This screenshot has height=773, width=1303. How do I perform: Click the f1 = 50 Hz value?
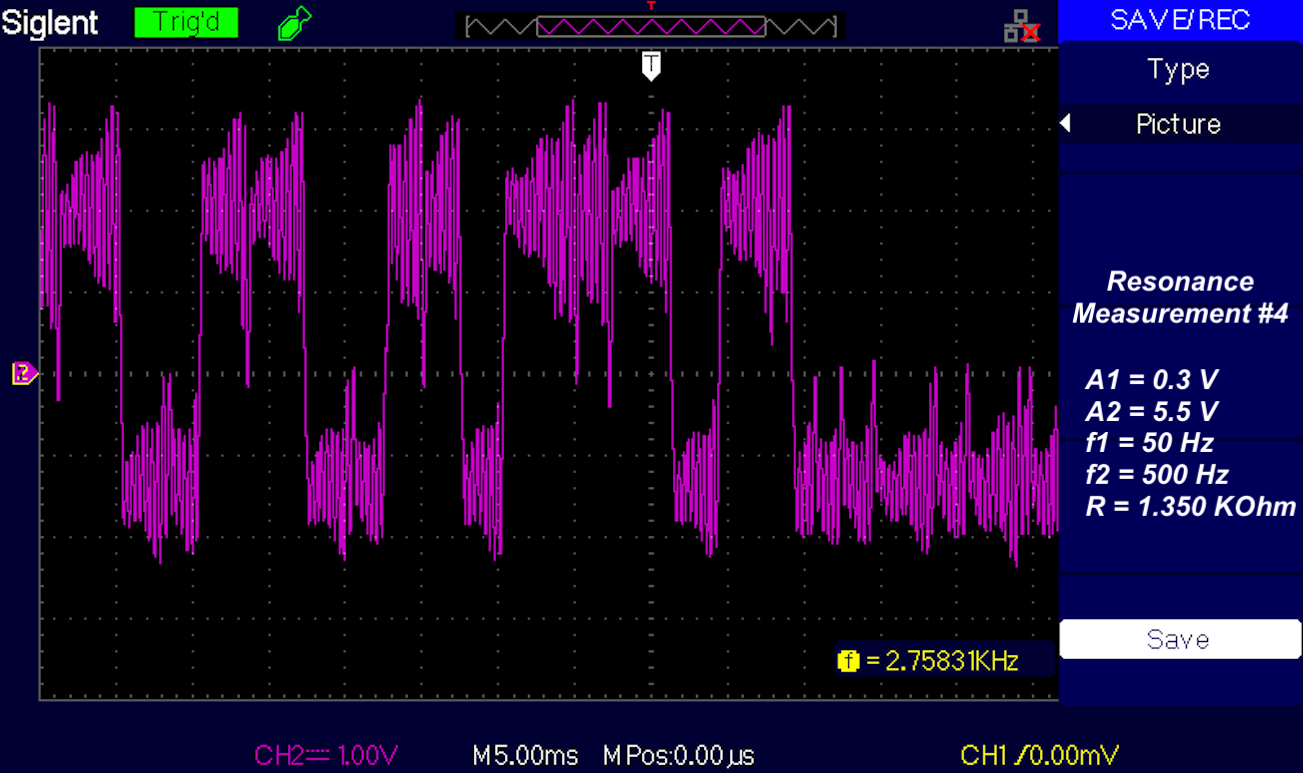1149,443
